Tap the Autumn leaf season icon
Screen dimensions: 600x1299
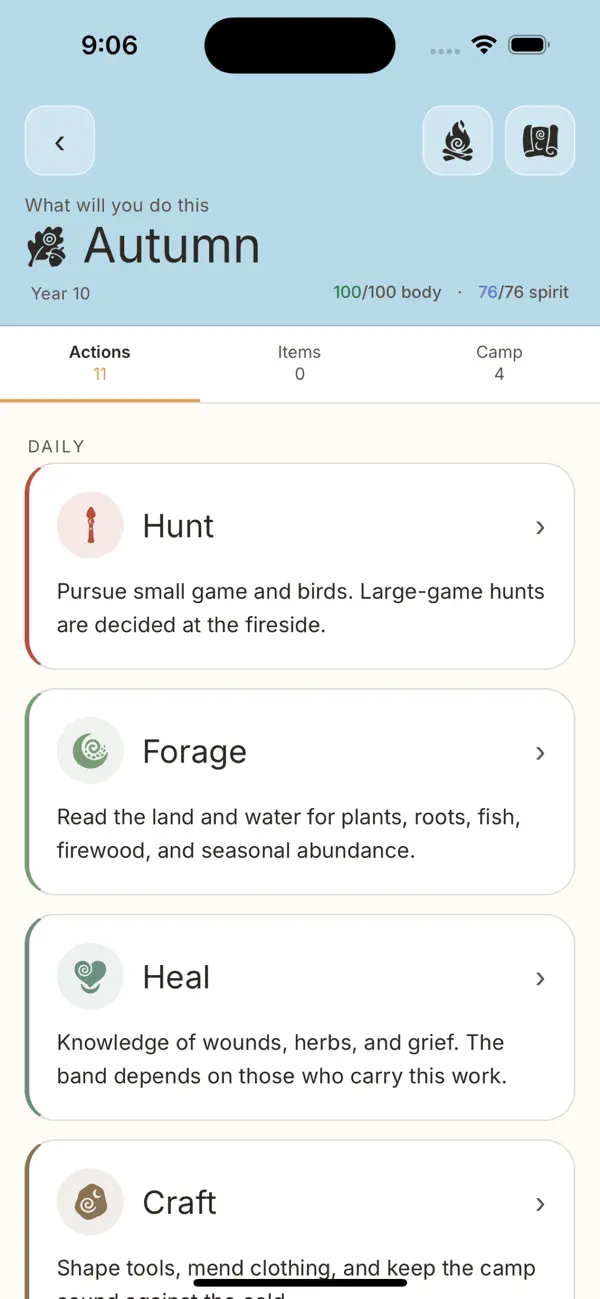tap(46, 247)
